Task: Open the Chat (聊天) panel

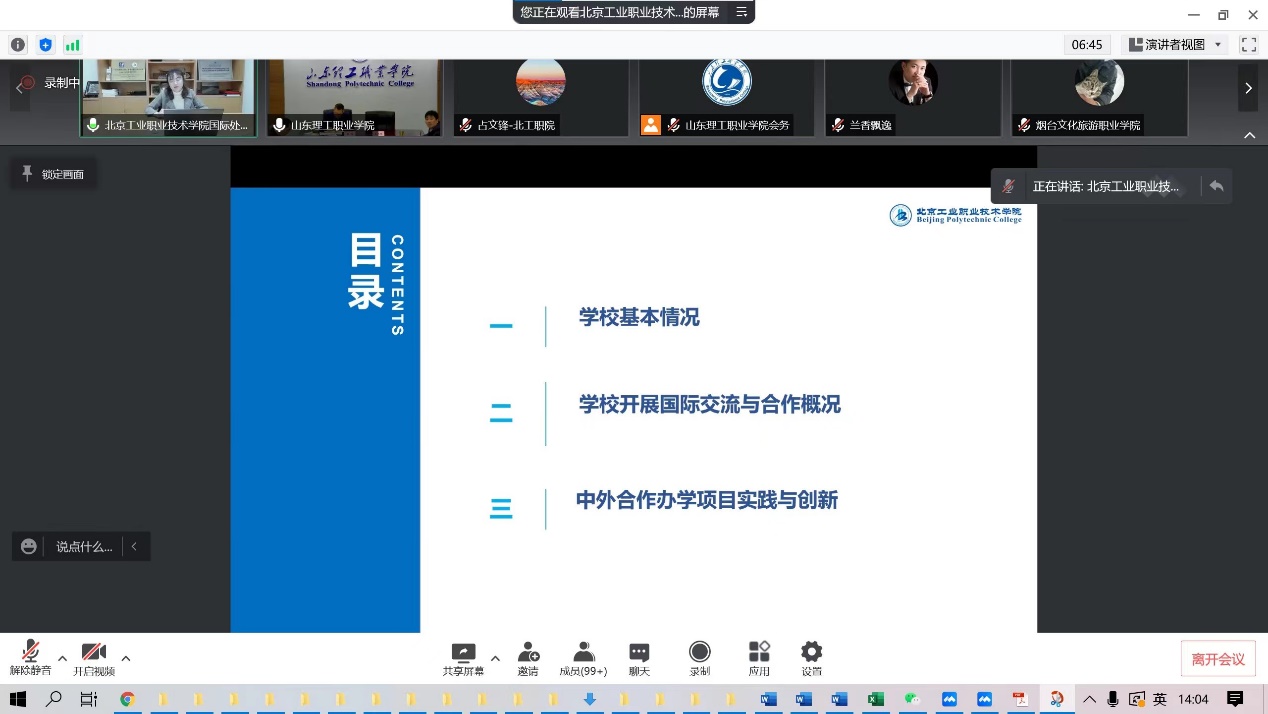Action: click(x=639, y=653)
